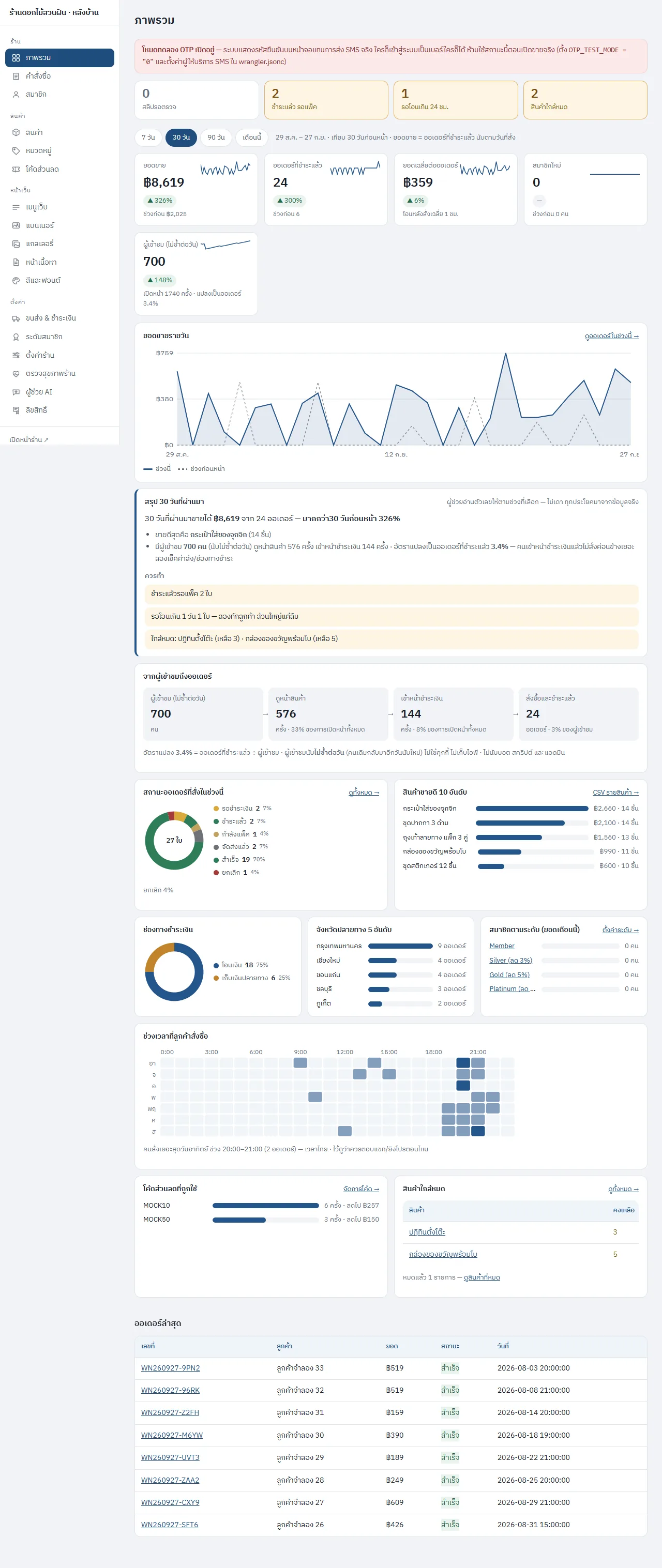Click the โค้ดส่วนลด coupon icon
Image resolution: width=662 pixels, height=1568 pixels.
(x=16, y=169)
